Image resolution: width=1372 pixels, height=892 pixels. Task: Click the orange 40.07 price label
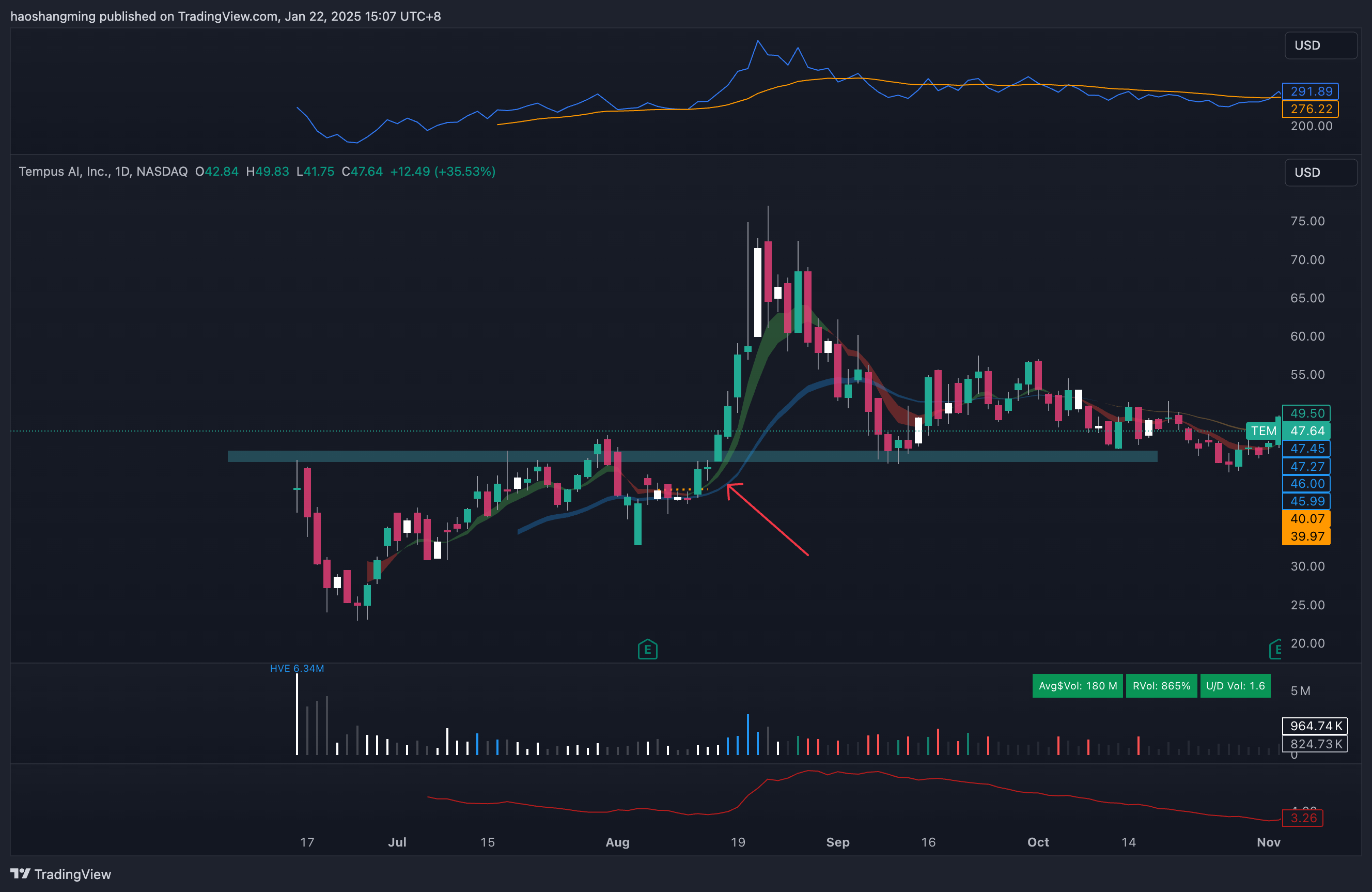point(1307,518)
